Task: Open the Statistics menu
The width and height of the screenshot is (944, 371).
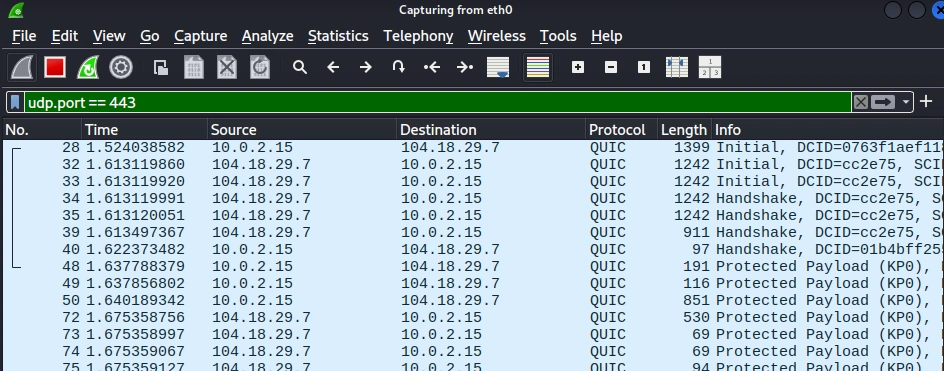Action: pos(338,36)
